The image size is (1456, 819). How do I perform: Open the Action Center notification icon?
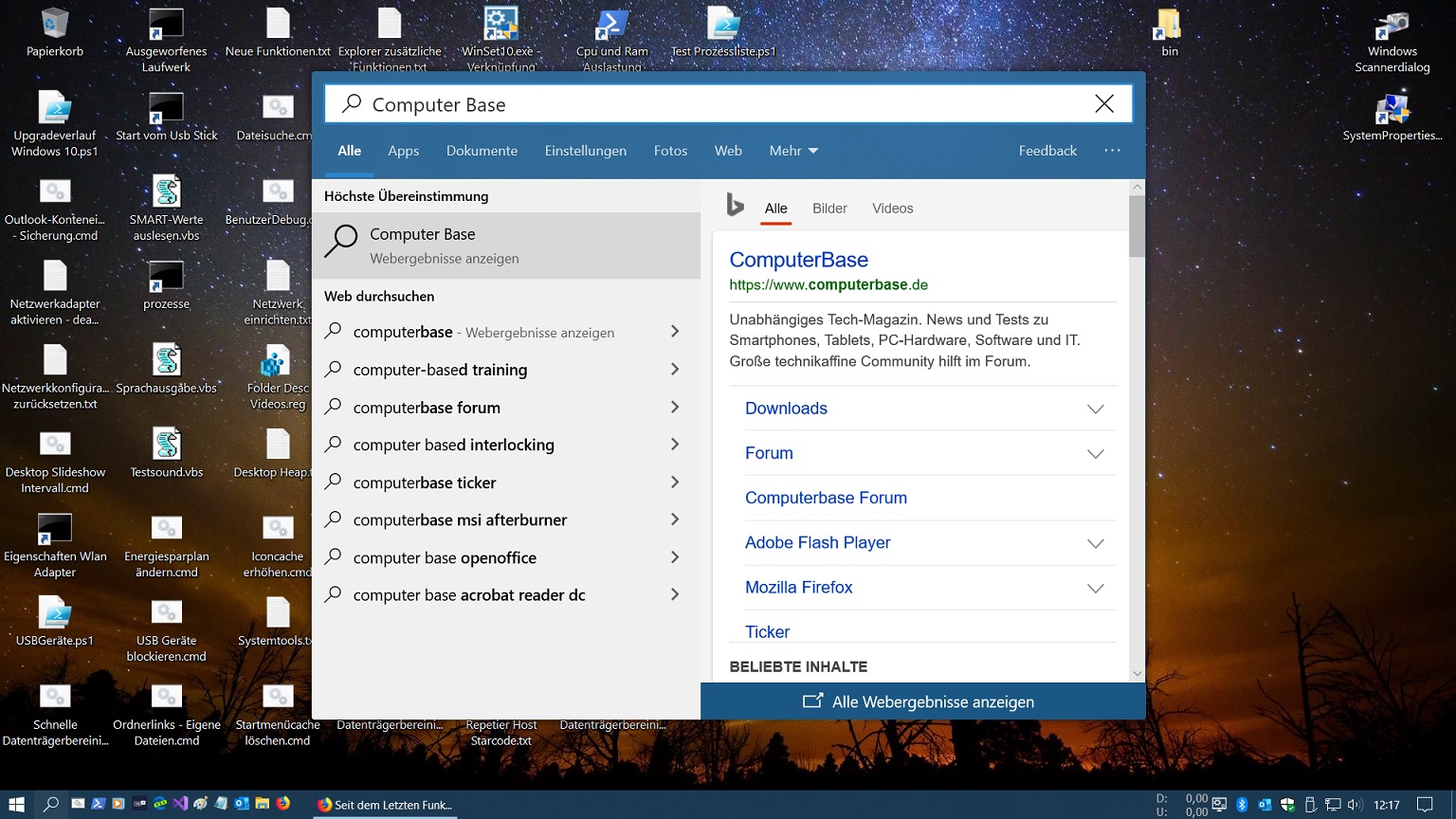[x=1425, y=805]
